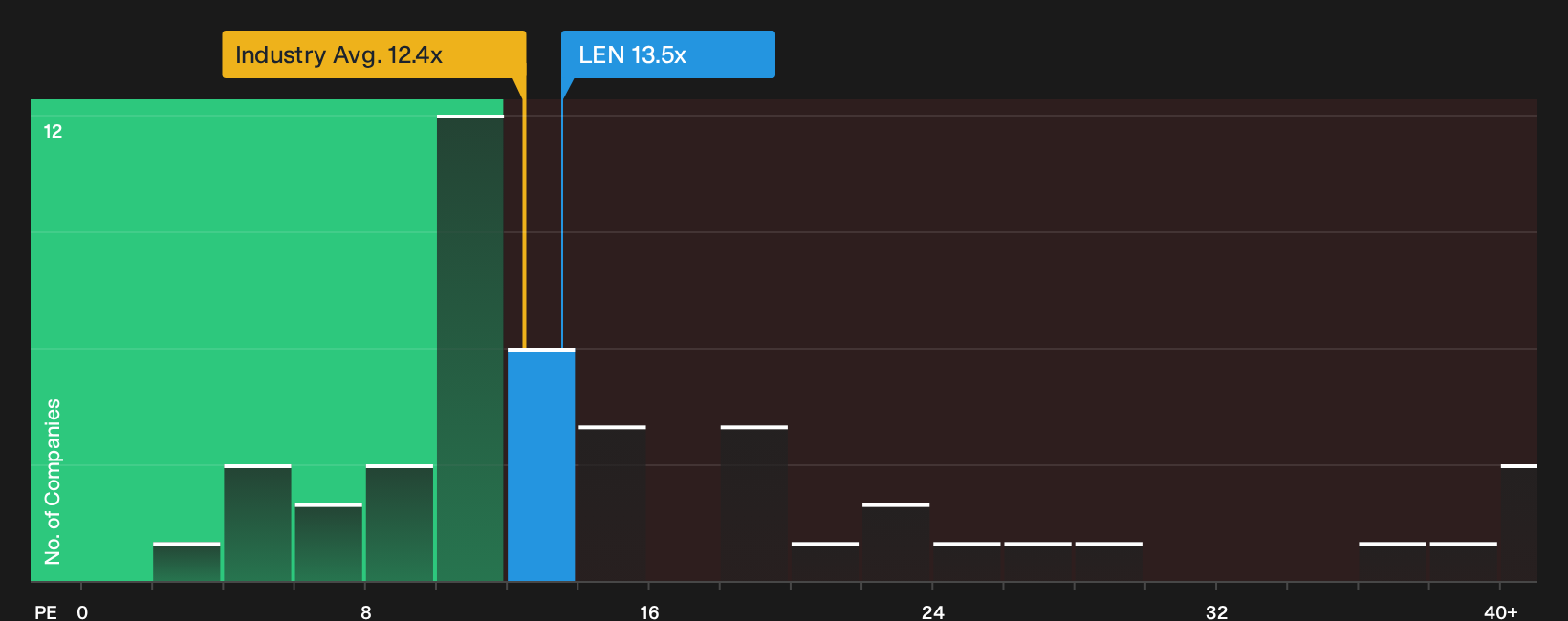Image resolution: width=1568 pixels, height=621 pixels.
Task: Click the PE axis label
Action: (x=46, y=612)
